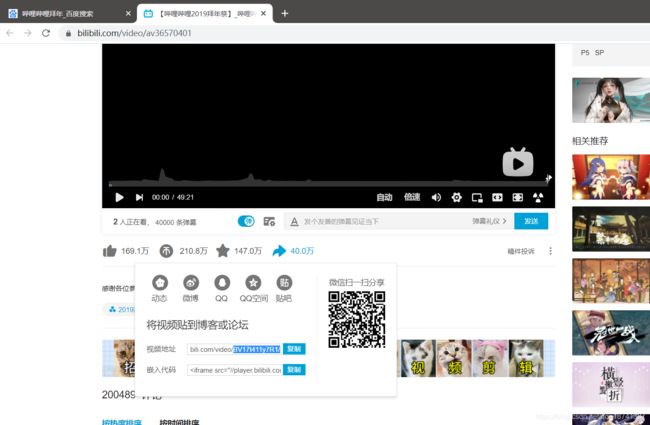Select the 嵌入代码 iframe field
This screenshot has height=425, width=650.
coord(235,370)
